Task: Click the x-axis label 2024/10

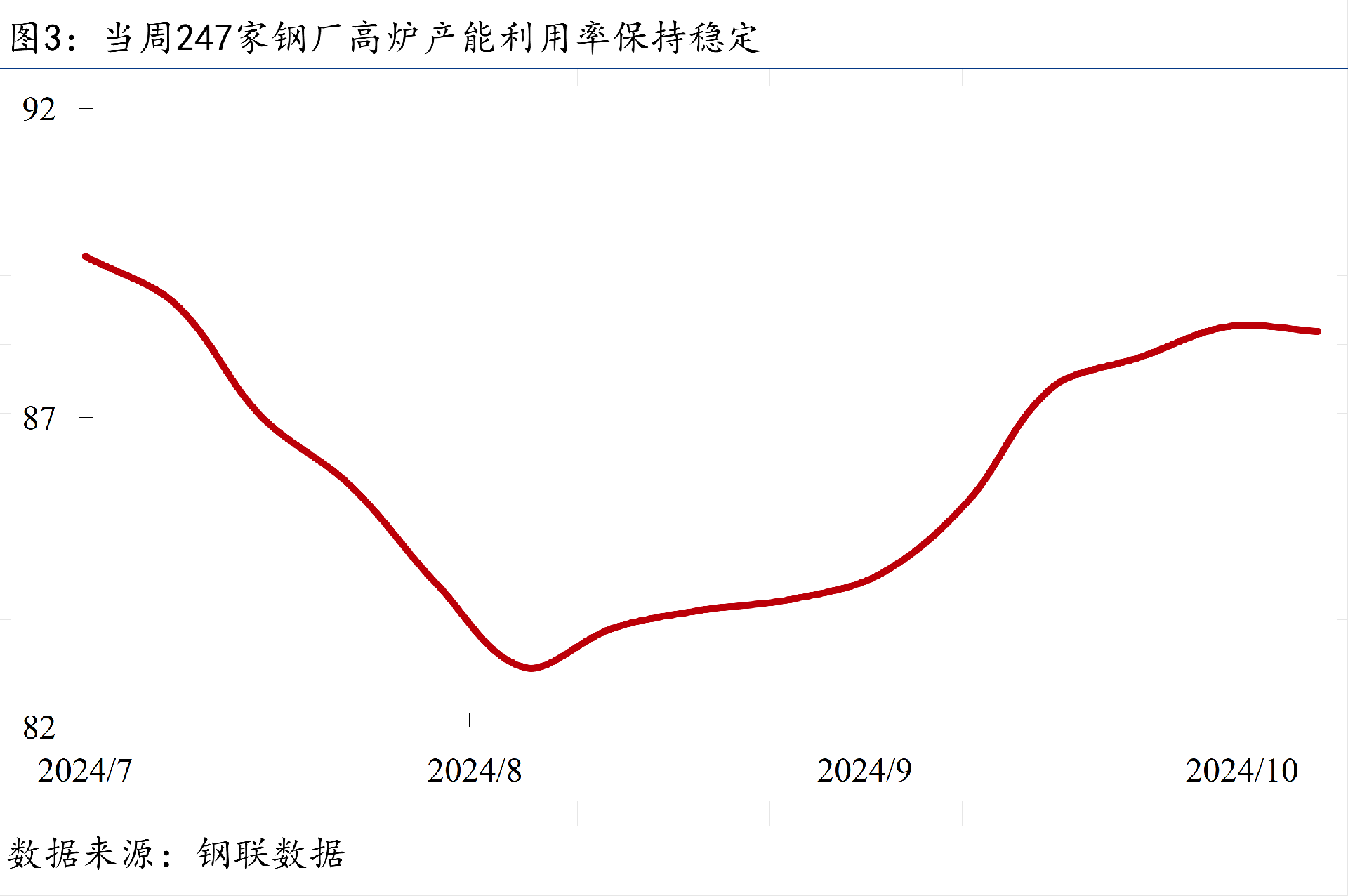Action: click(x=1241, y=771)
